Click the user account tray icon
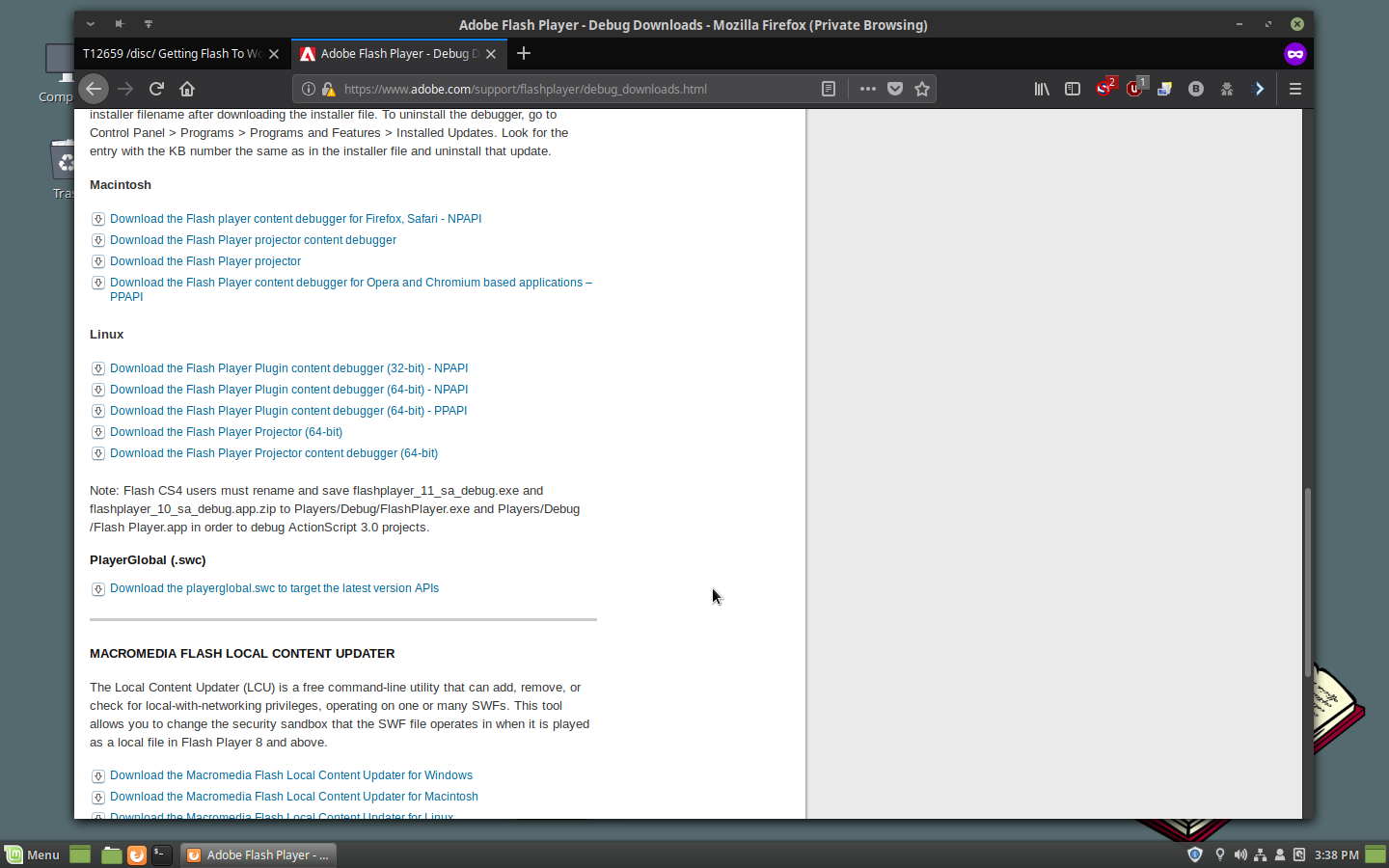 1280,854
